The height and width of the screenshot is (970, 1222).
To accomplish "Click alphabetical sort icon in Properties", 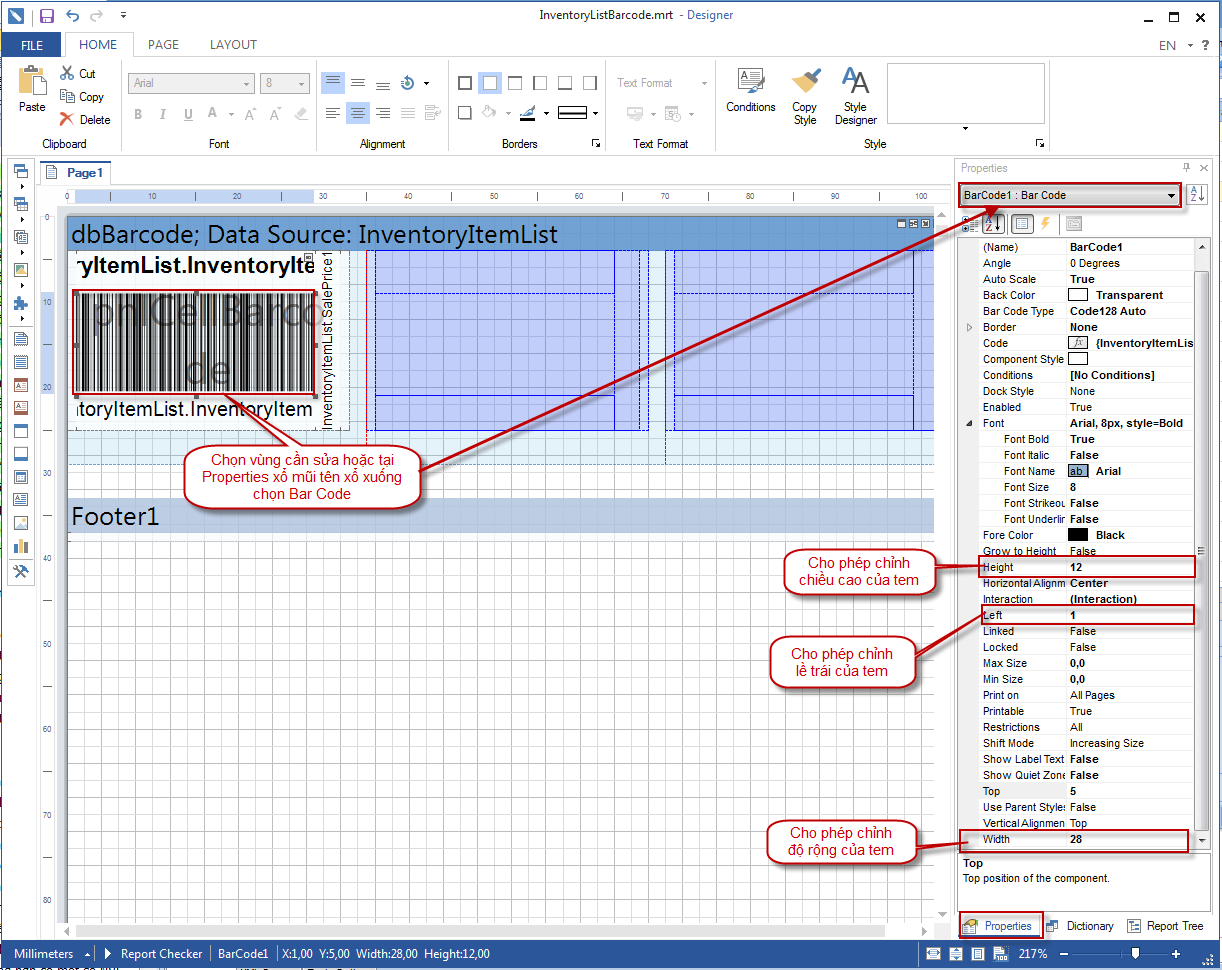I will pyautogui.click(x=992, y=224).
